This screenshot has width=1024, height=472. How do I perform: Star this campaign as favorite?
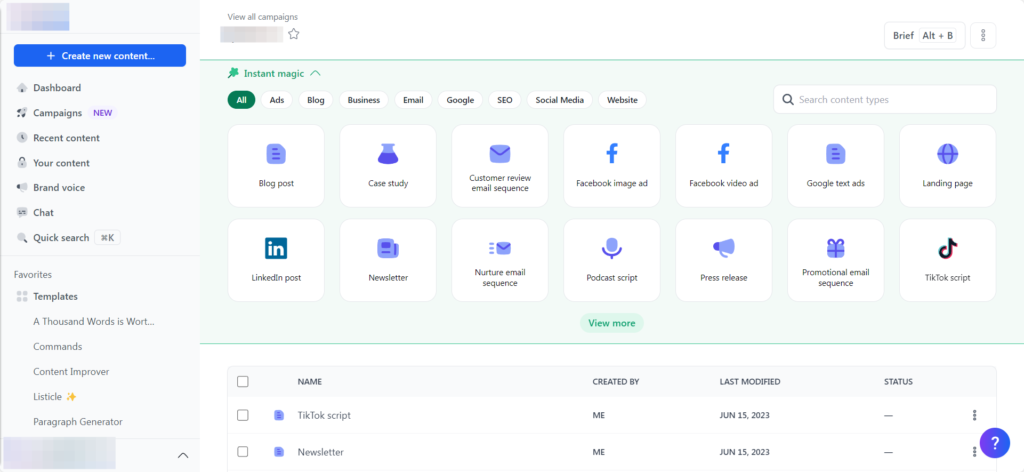[x=294, y=34]
